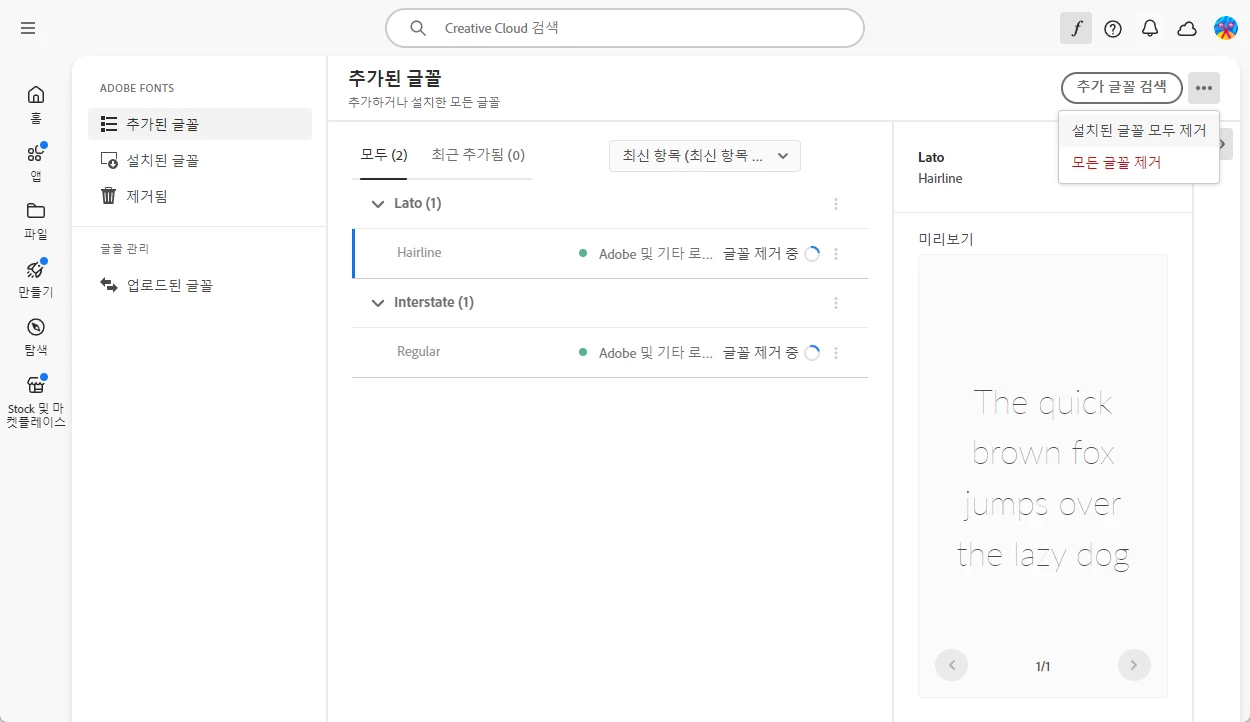Open more options for Interstate family
This screenshot has height=722, width=1250.
click(x=836, y=303)
